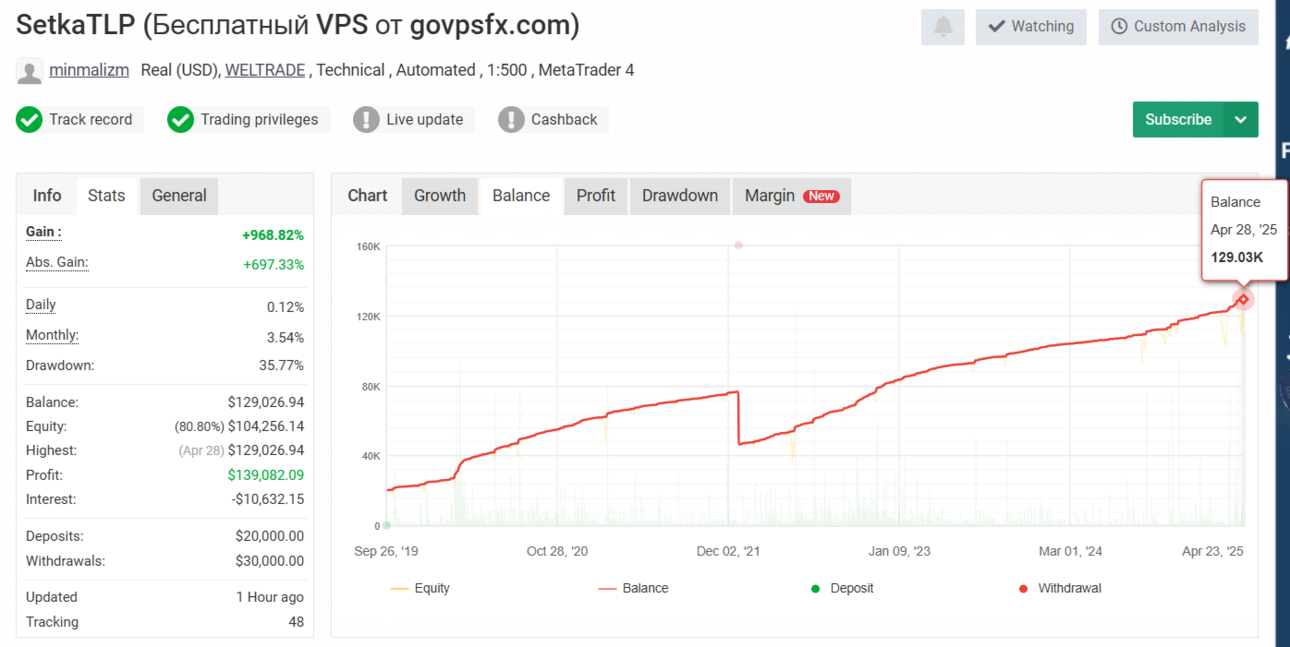This screenshot has width=1290, height=647.
Task: Toggle the Deposit legend series
Action: coord(842,588)
